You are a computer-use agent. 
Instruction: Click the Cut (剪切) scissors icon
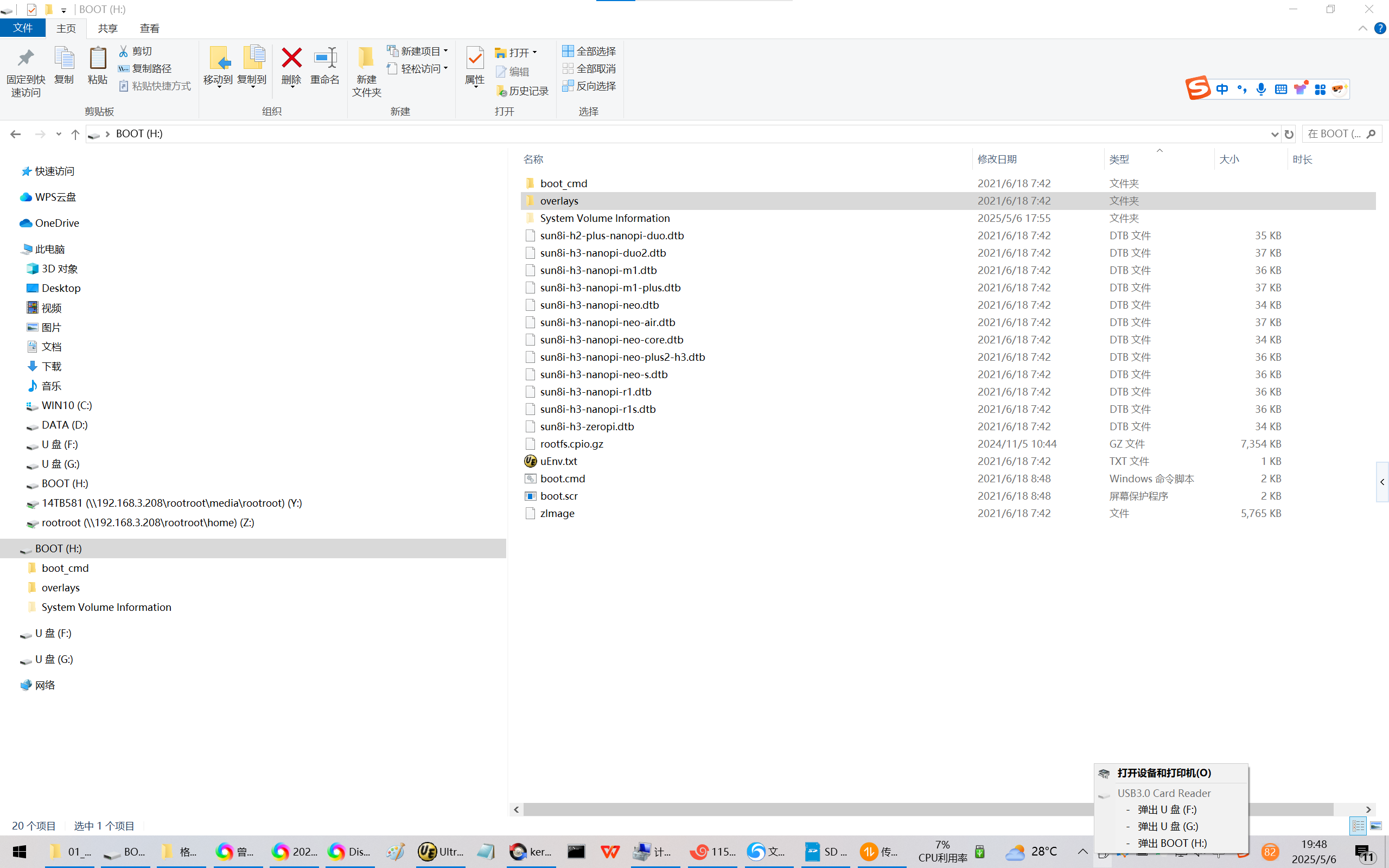tap(123, 51)
